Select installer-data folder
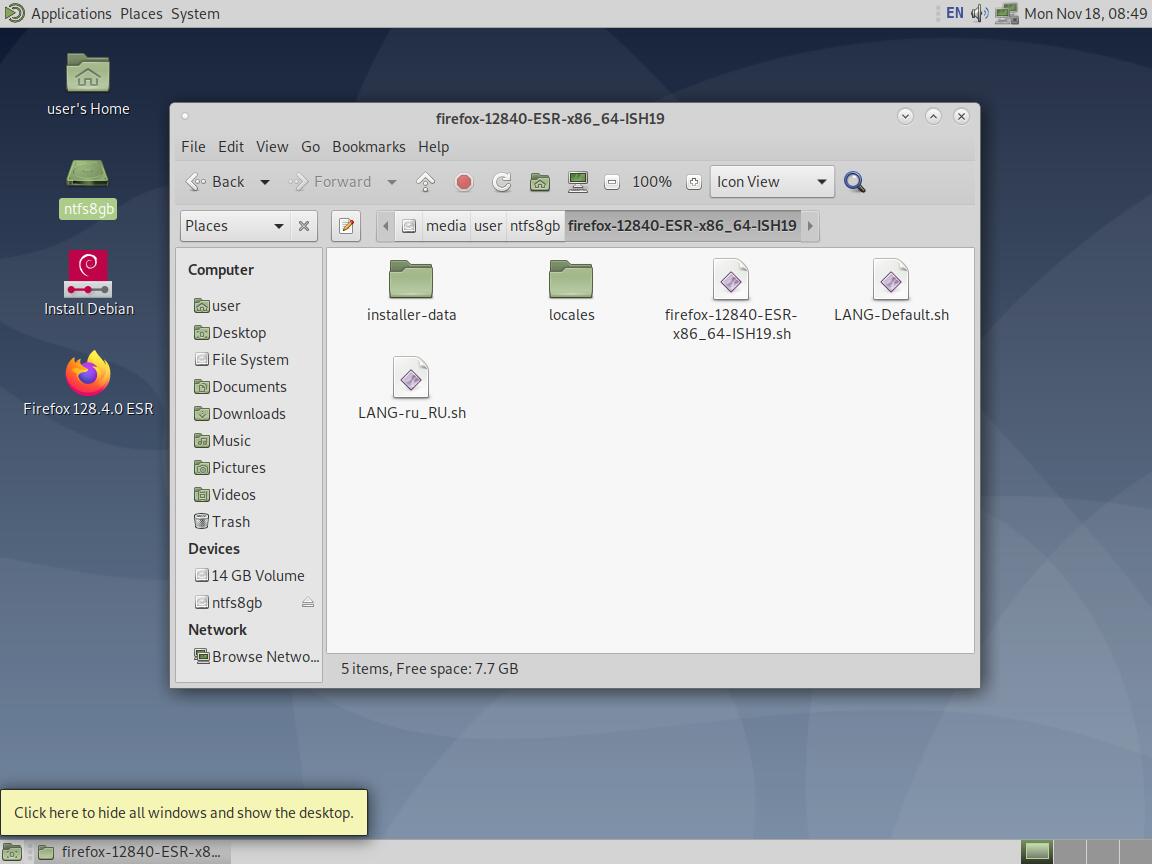Viewport: 1152px width, 864px height. click(x=411, y=291)
